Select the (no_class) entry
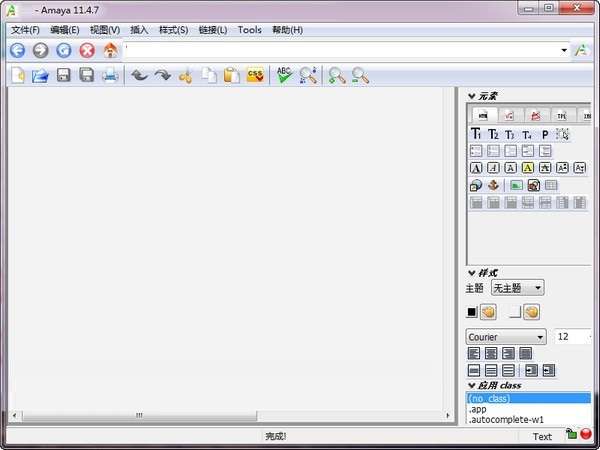Image resolution: width=600 pixels, height=450 pixels. pos(528,398)
